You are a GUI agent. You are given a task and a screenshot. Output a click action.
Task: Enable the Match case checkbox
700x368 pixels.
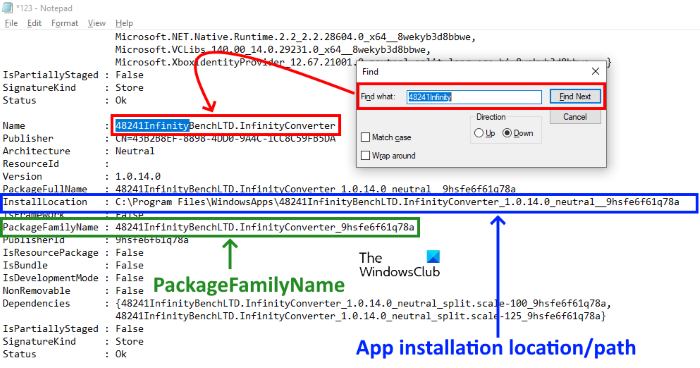click(x=366, y=137)
